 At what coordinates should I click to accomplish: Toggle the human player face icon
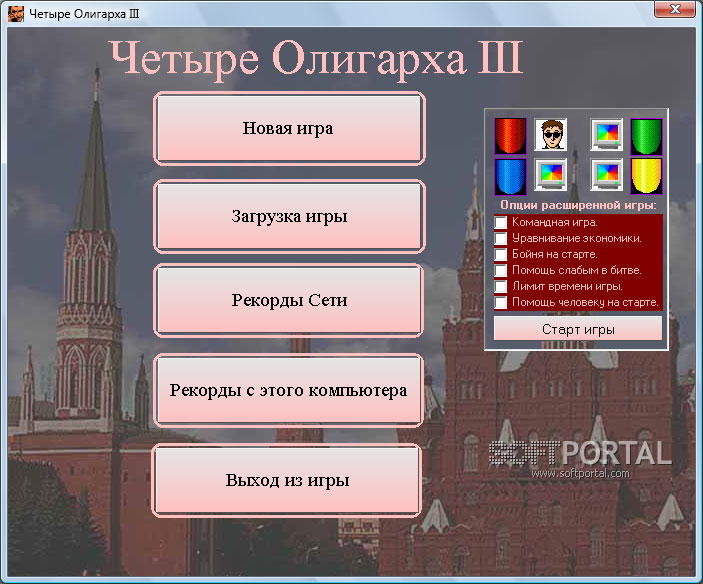(551, 134)
